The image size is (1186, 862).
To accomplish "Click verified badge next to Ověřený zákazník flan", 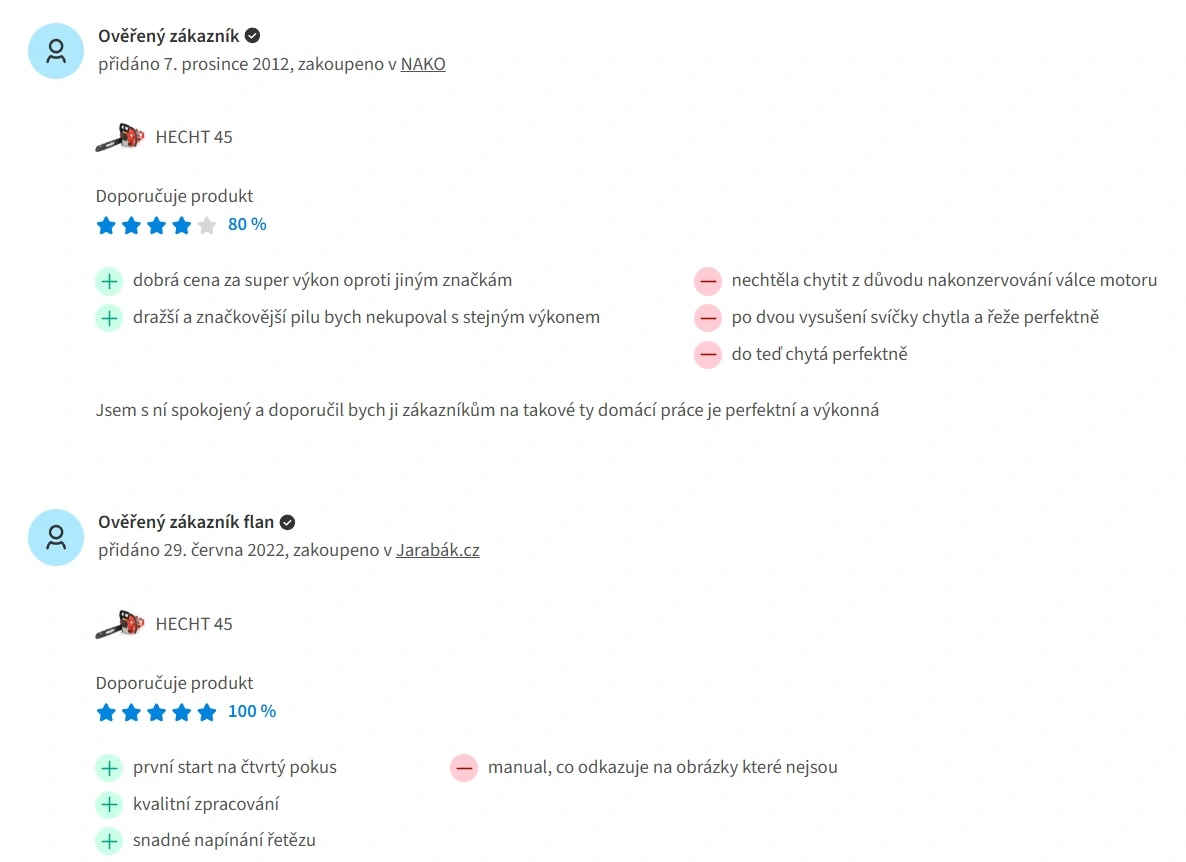I will tap(287, 522).
